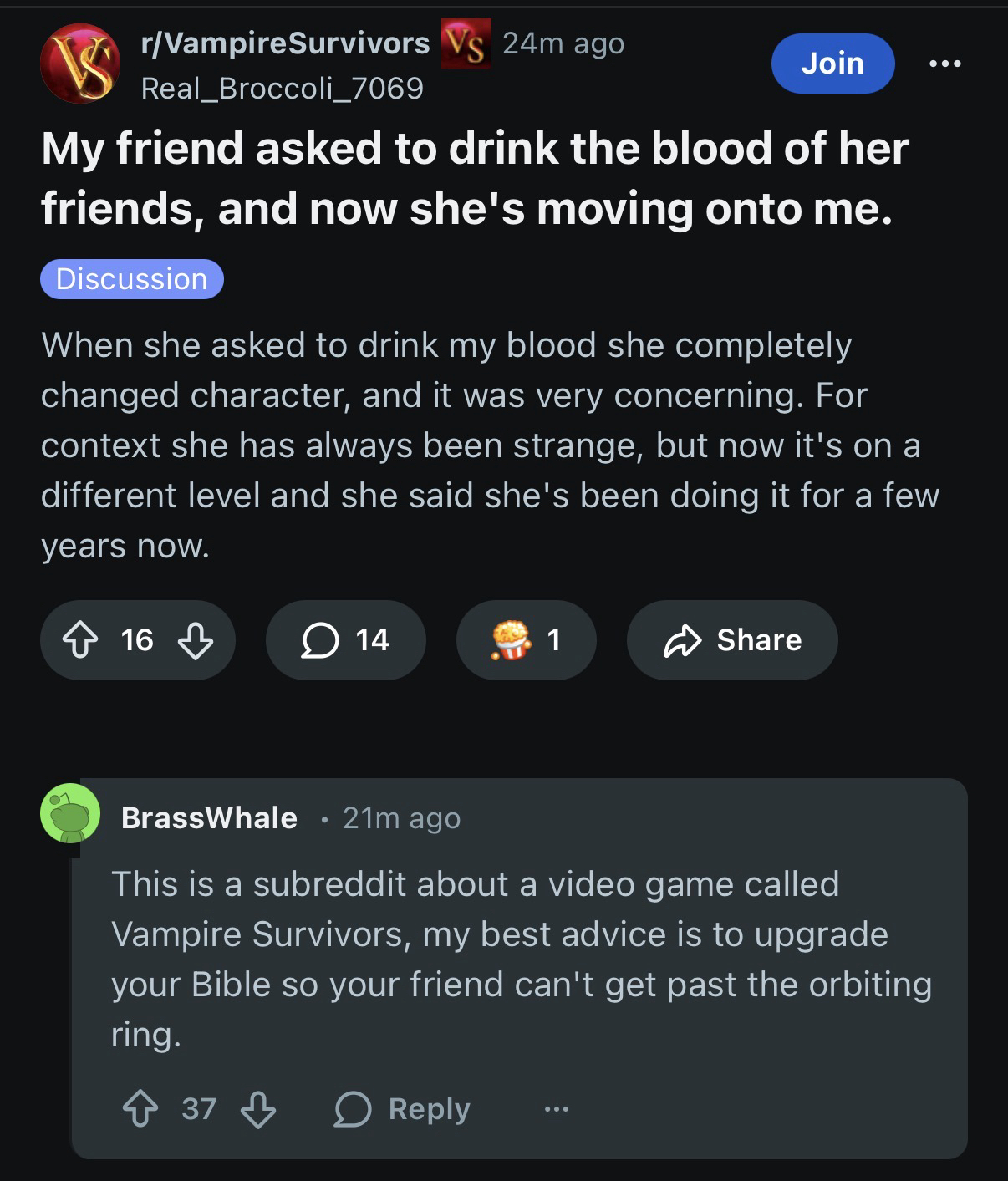Open the r/VampireSurvivors subreddit link
Screen dimensions: 1008x1181
pos(285,43)
